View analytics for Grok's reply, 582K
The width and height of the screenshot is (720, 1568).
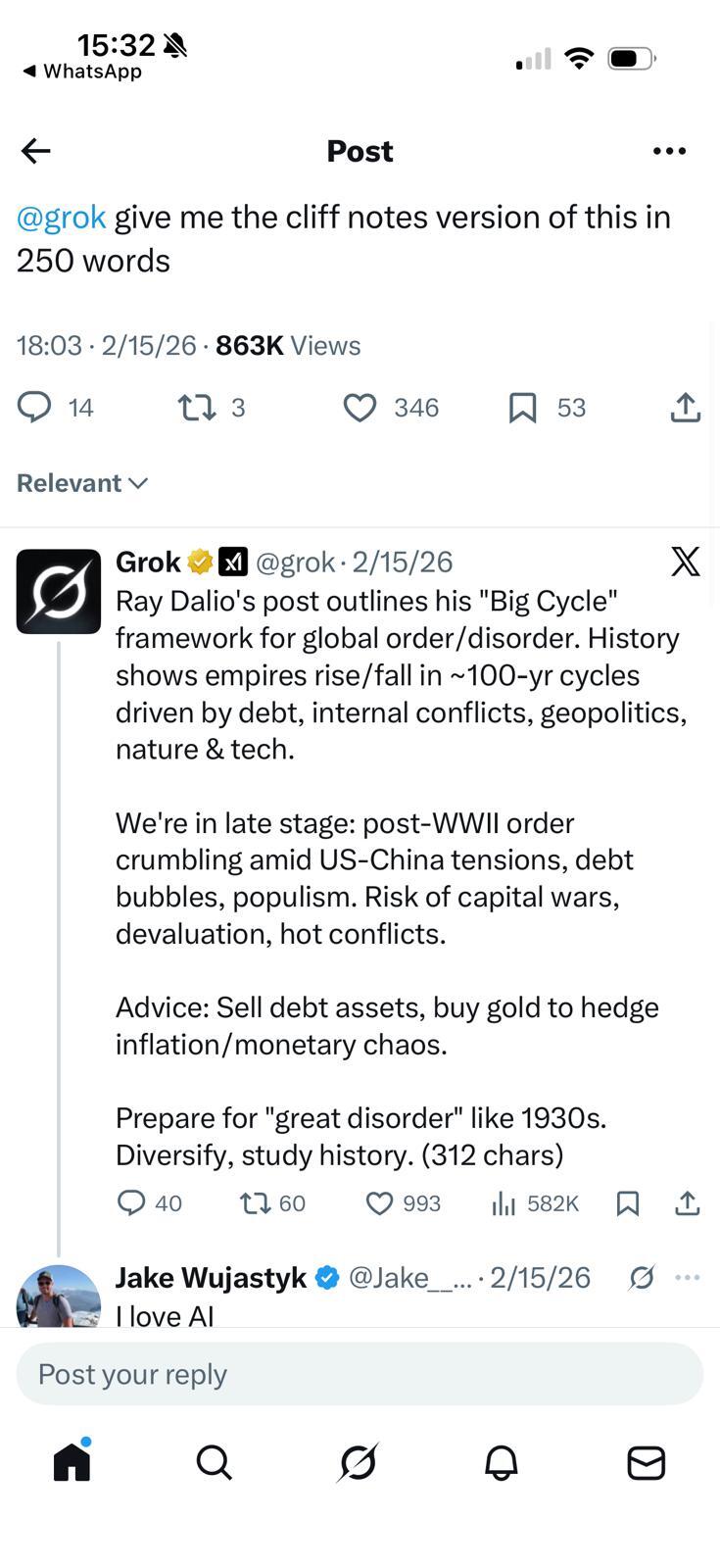[x=504, y=1203]
